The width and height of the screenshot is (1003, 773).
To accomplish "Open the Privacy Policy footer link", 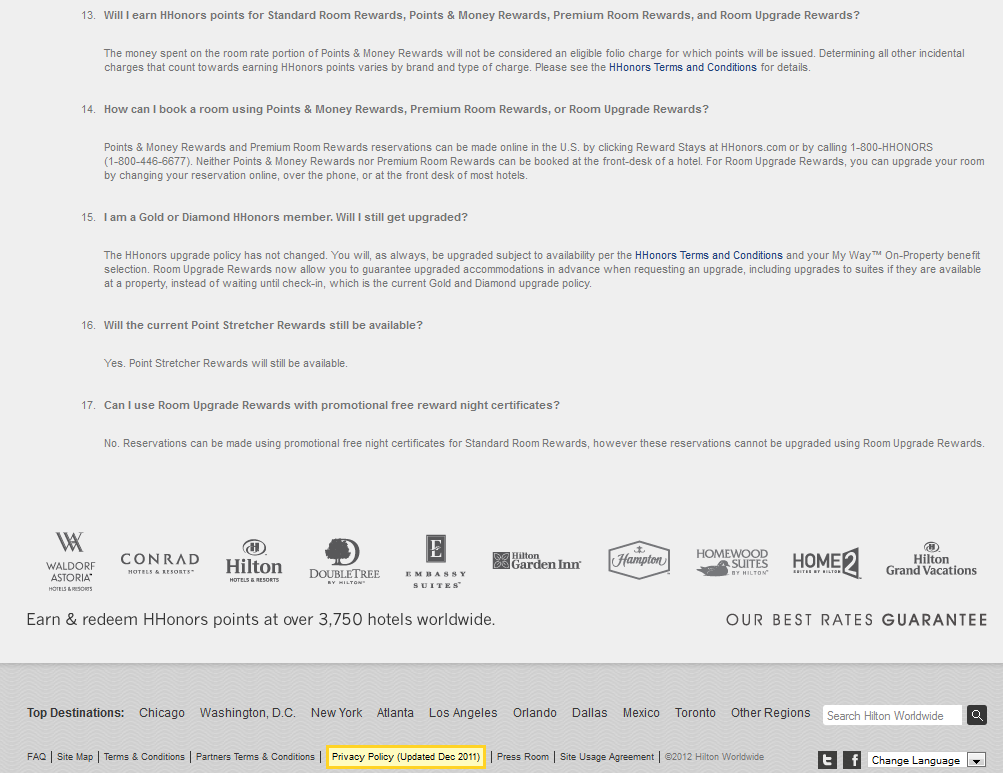I will (406, 757).
